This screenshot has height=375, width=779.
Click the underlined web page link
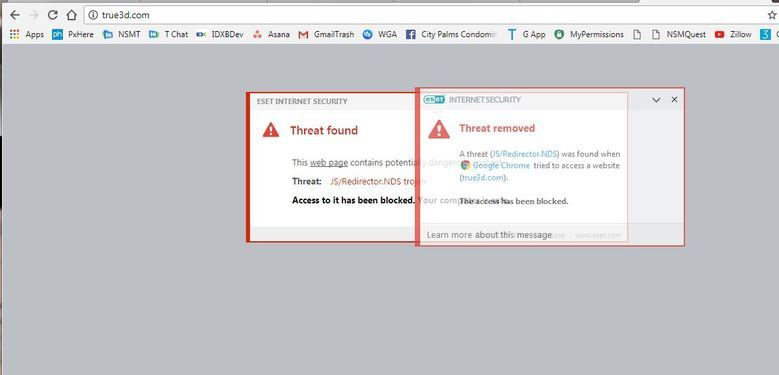point(329,163)
